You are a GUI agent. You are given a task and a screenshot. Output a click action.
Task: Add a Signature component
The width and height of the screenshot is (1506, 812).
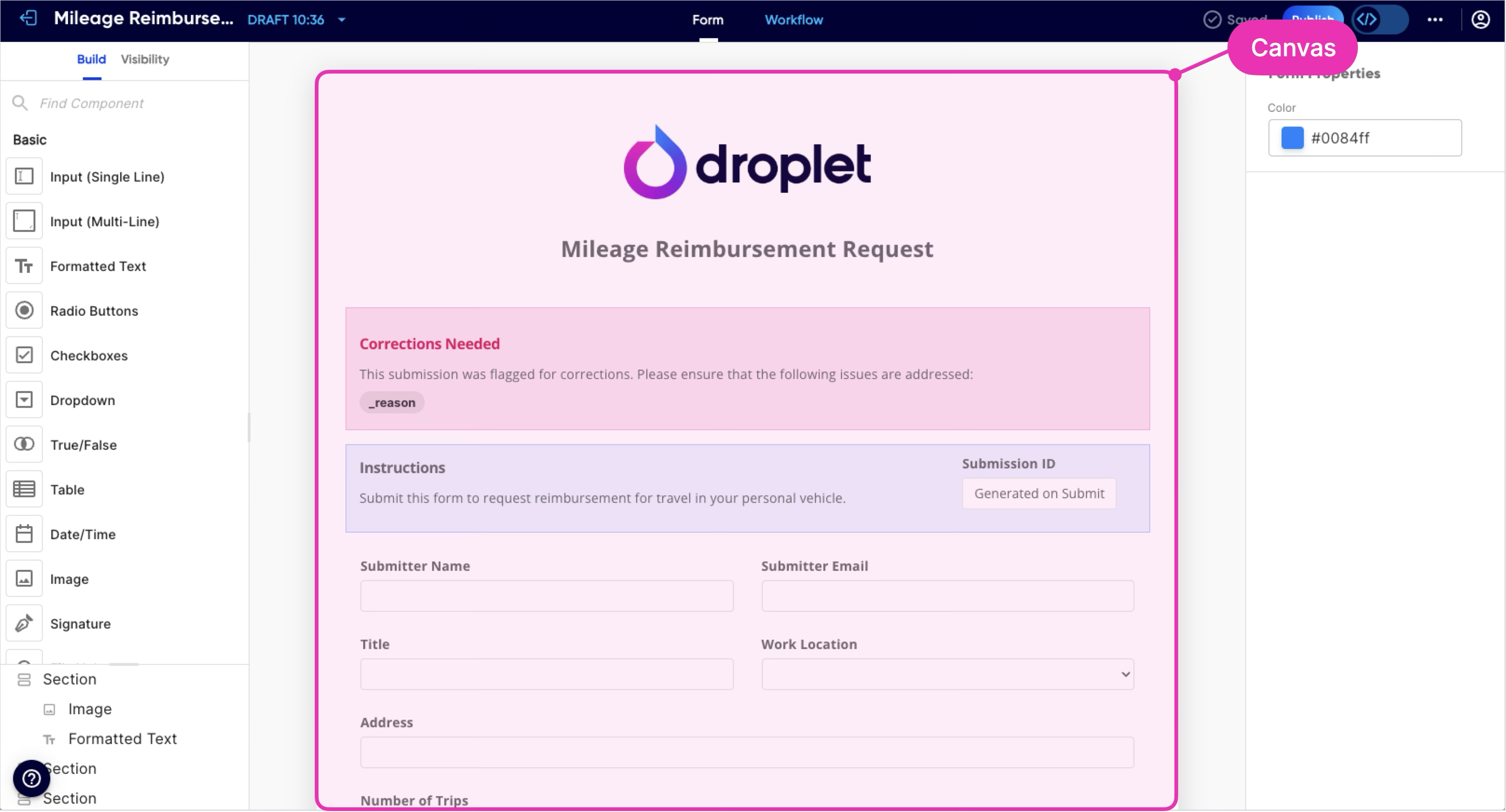pos(80,624)
